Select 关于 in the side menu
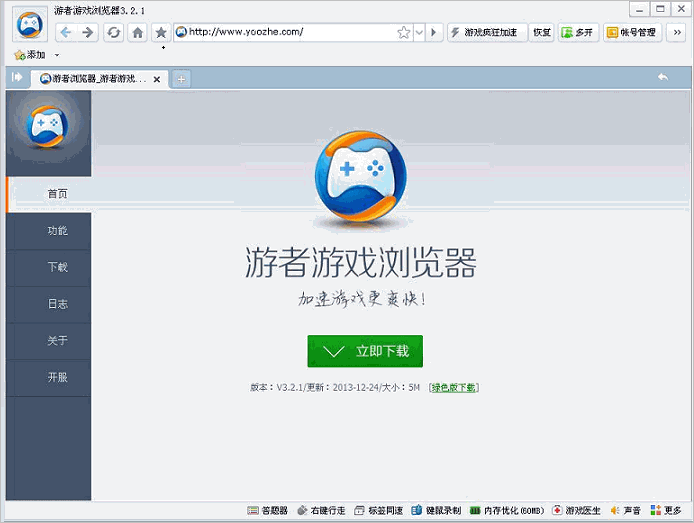The width and height of the screenshot is (694, 523). 49,341
